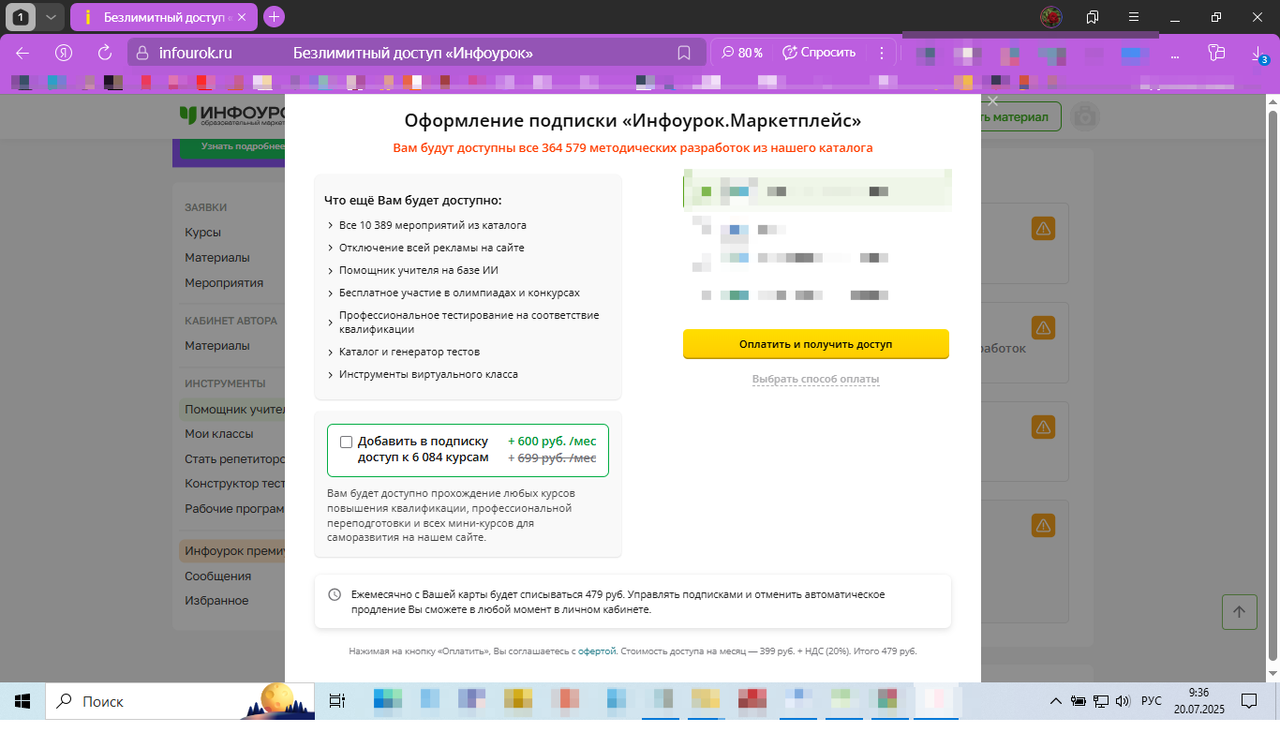Open the browser sidebar panel icon
This screenshot has width=1280, height=736.
point(1216,53)
